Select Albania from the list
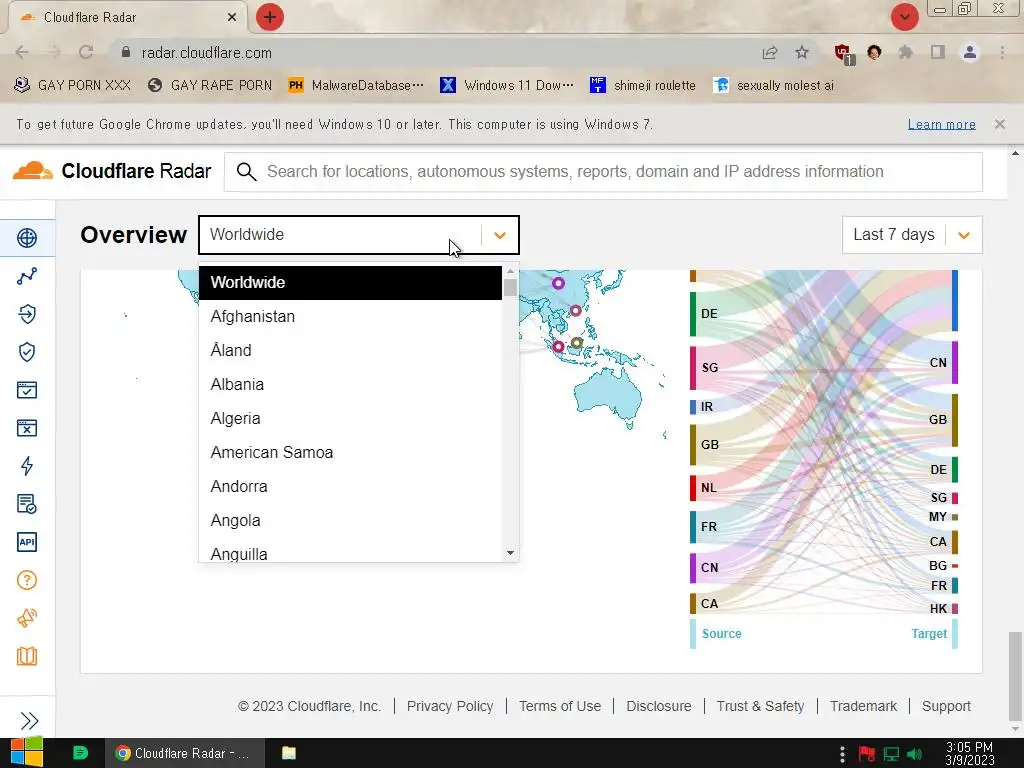1024x768 pixels. click(x=350, y=384)
